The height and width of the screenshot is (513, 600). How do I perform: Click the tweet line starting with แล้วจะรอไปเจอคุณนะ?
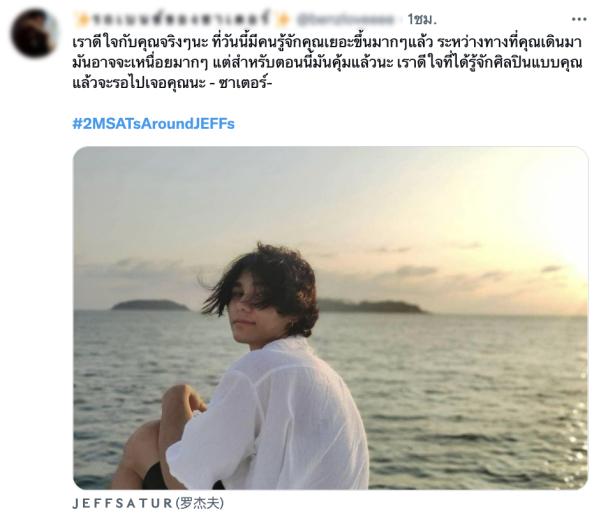(x=172, y=83)
